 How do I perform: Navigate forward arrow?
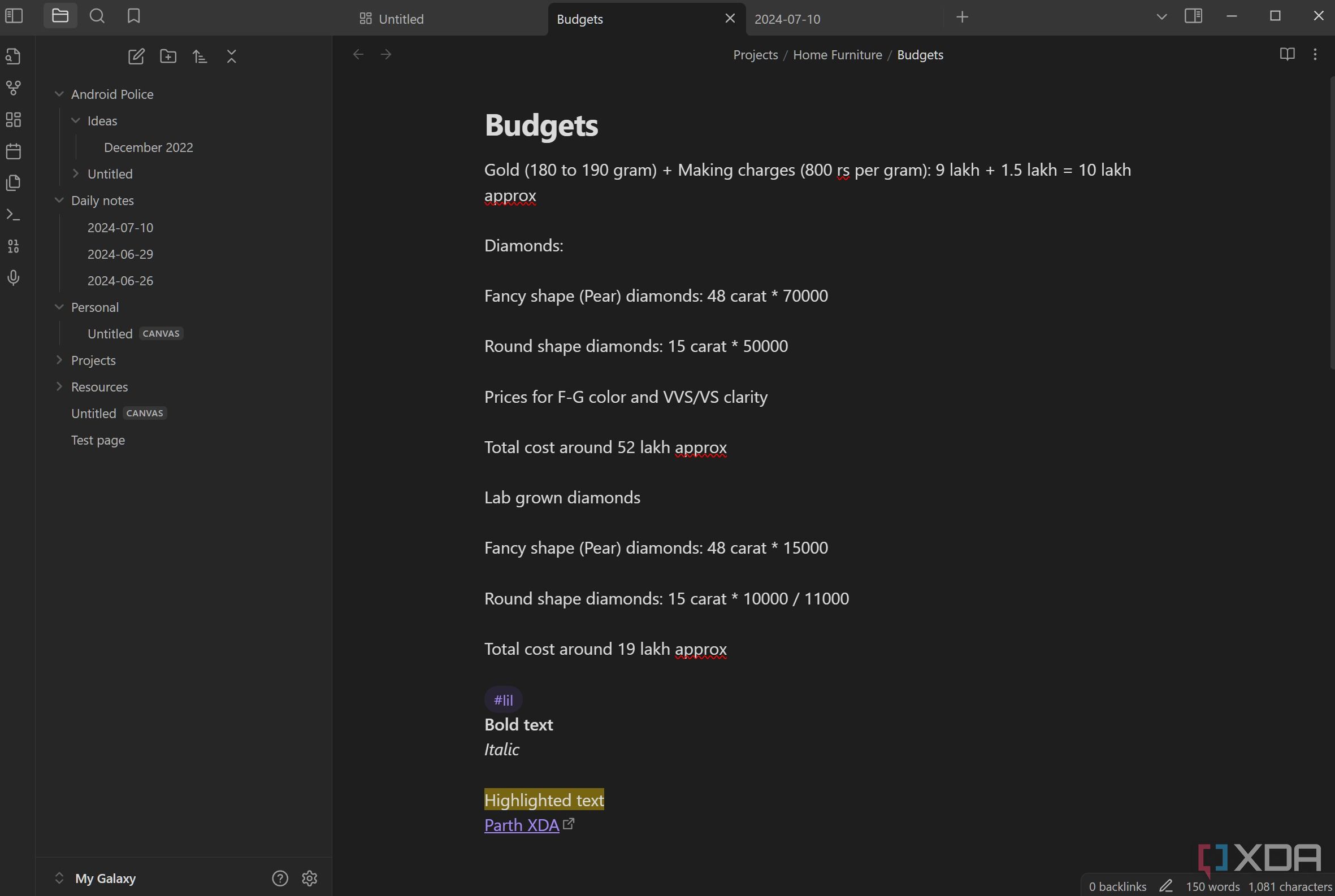point(387,54)
